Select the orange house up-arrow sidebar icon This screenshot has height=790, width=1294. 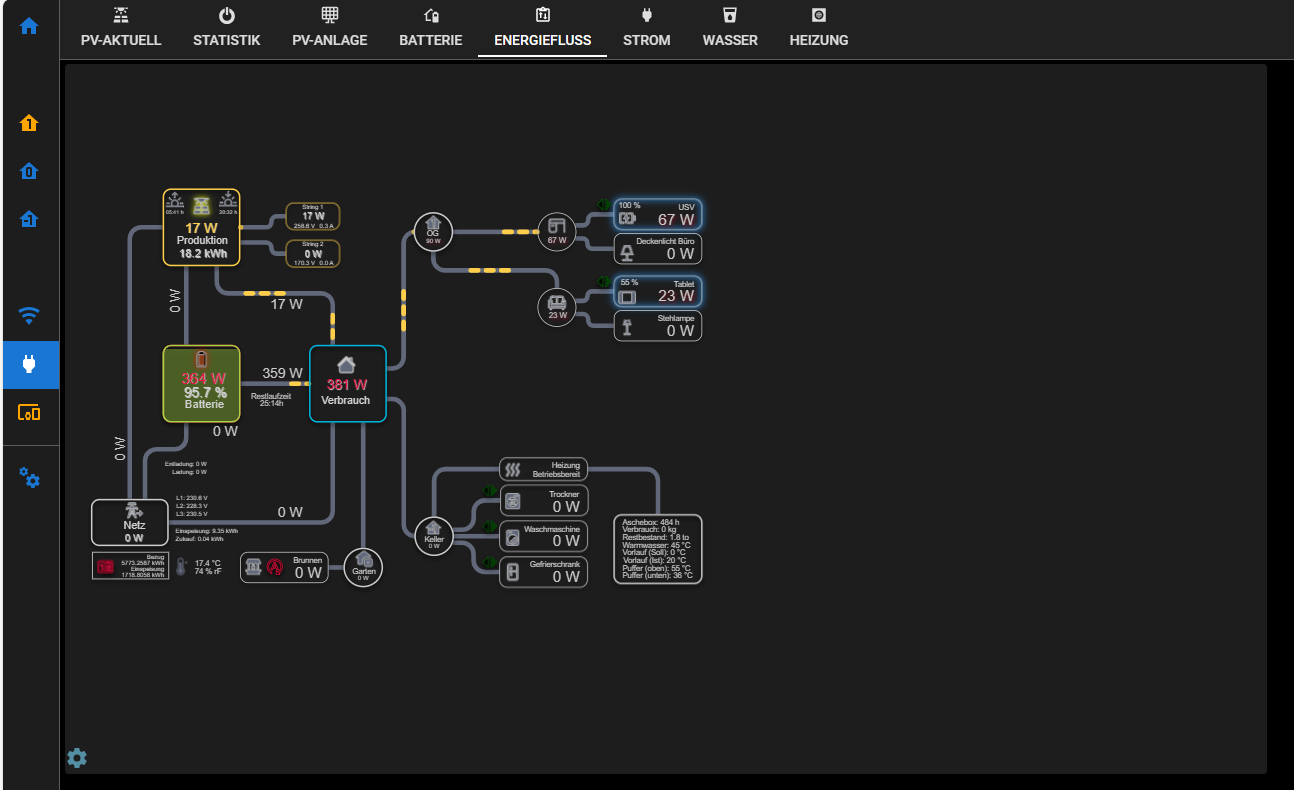pyautogui.click(x=29, y=123)
